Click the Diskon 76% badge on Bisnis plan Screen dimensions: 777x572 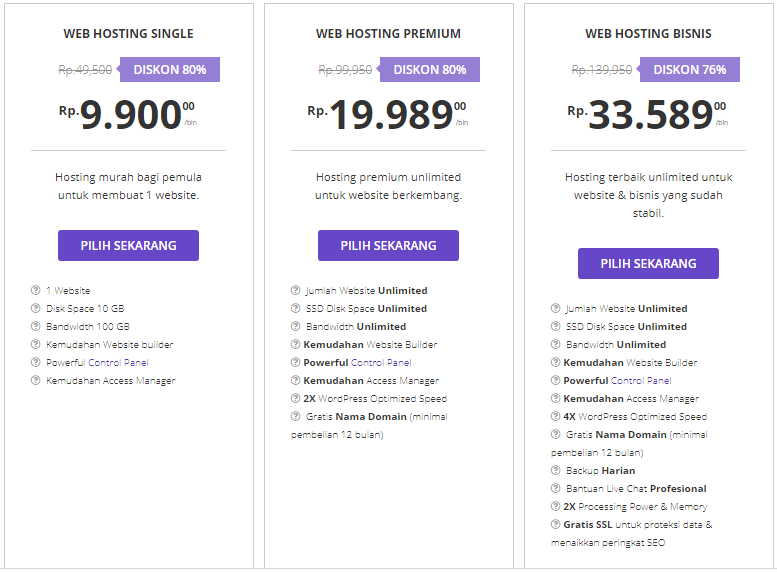[690, 70]
